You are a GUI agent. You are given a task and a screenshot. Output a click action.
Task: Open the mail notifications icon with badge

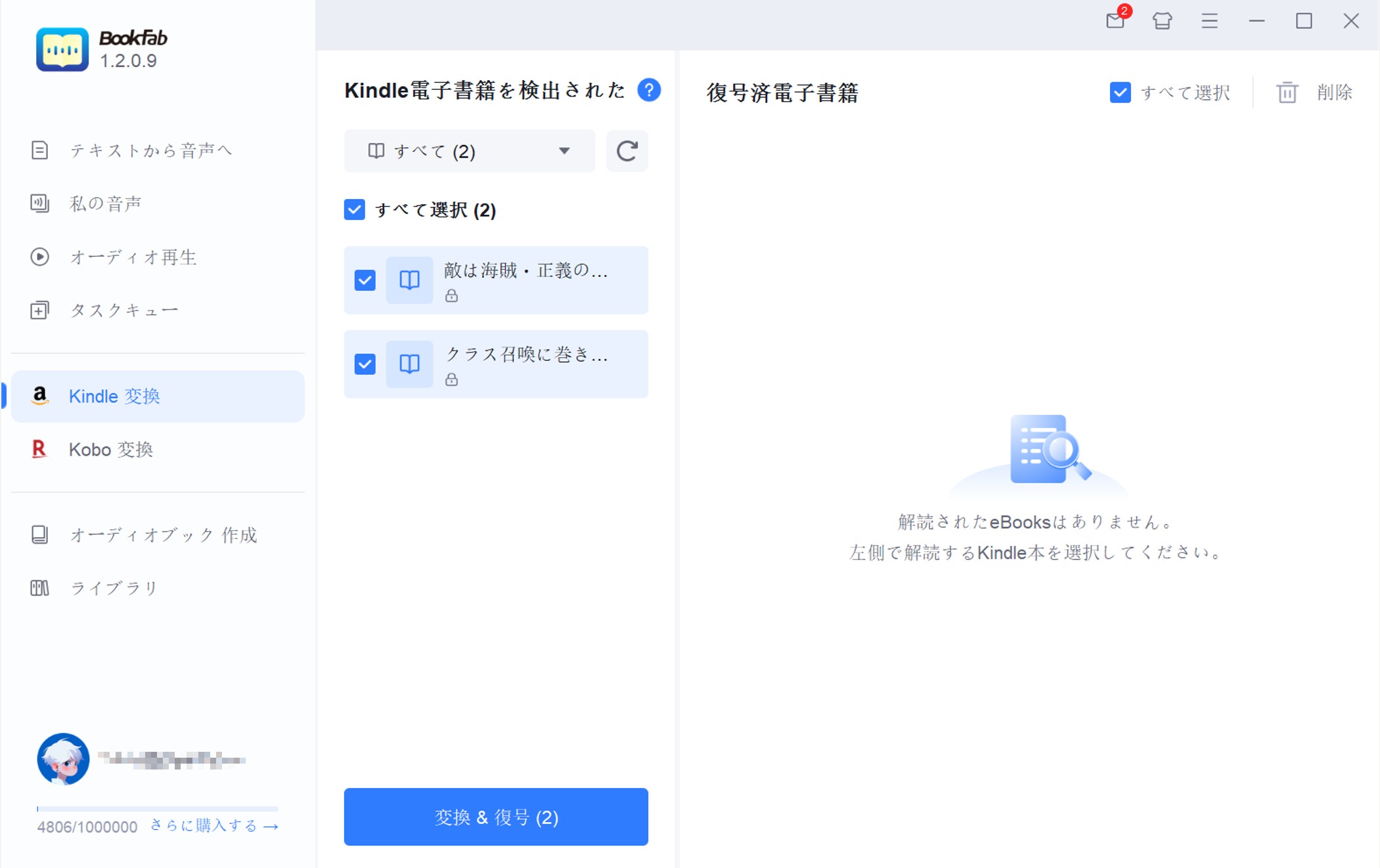pos(1115,20)
